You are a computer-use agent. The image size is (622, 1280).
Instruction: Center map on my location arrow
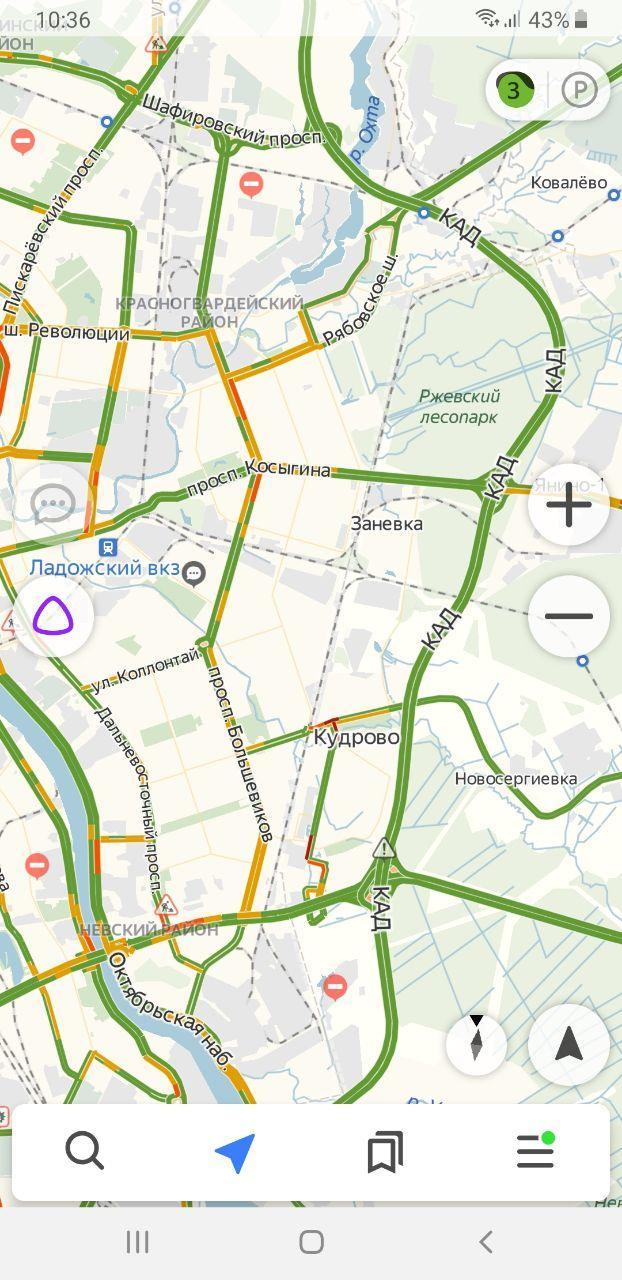[569, 1045]
